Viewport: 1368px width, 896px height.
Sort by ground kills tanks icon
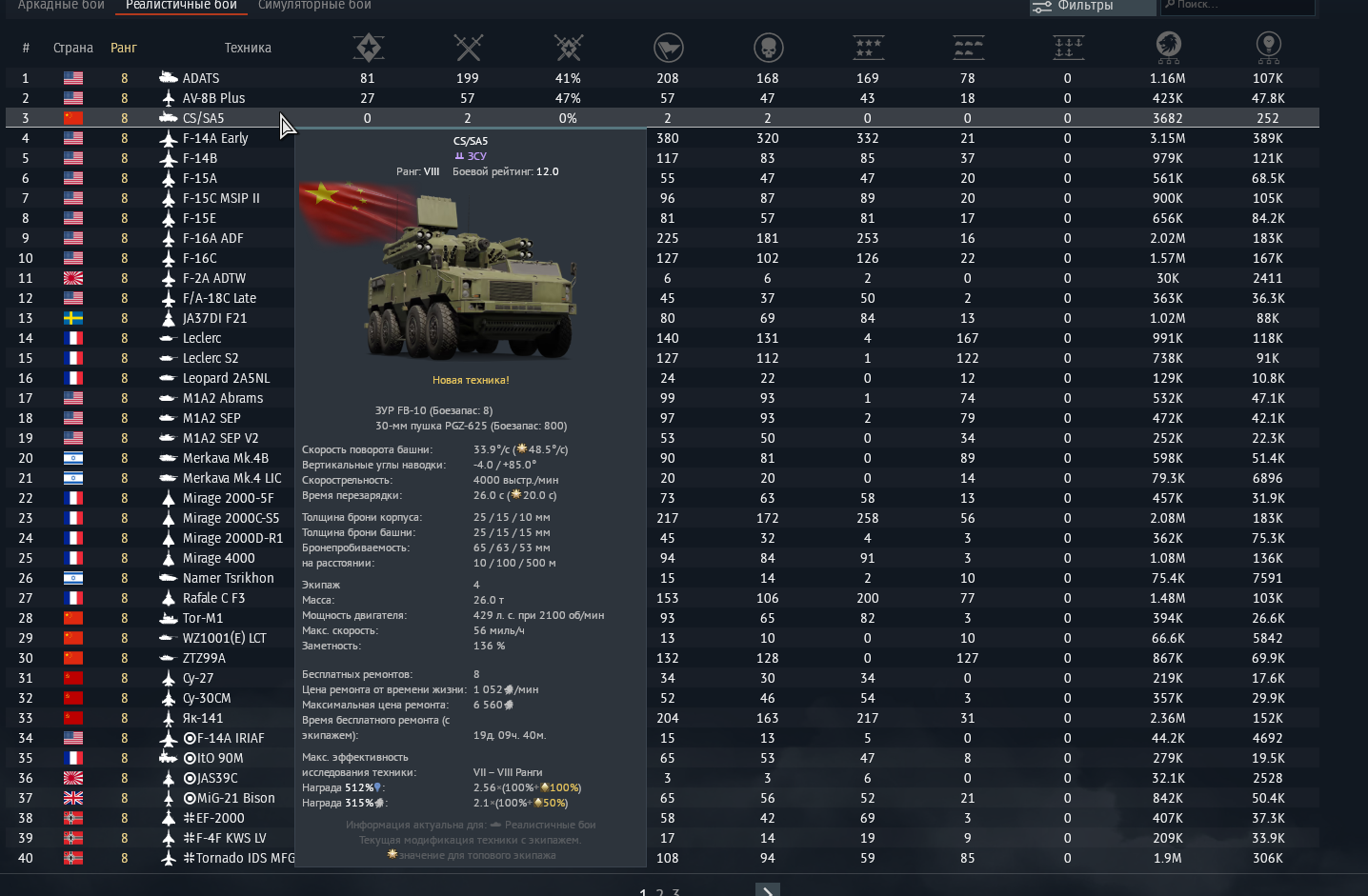pos(968,48)
